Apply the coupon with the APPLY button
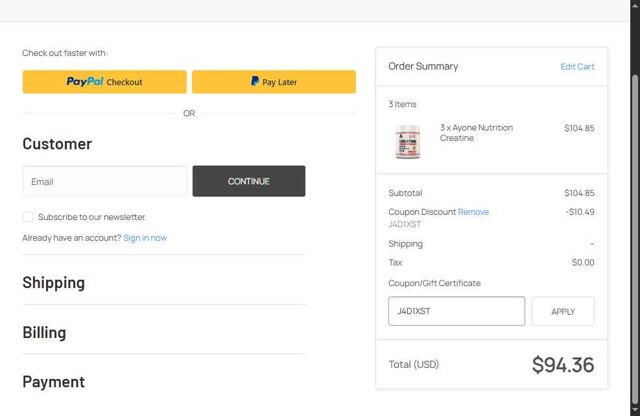 pyautogui.click(x=563, y=311)
